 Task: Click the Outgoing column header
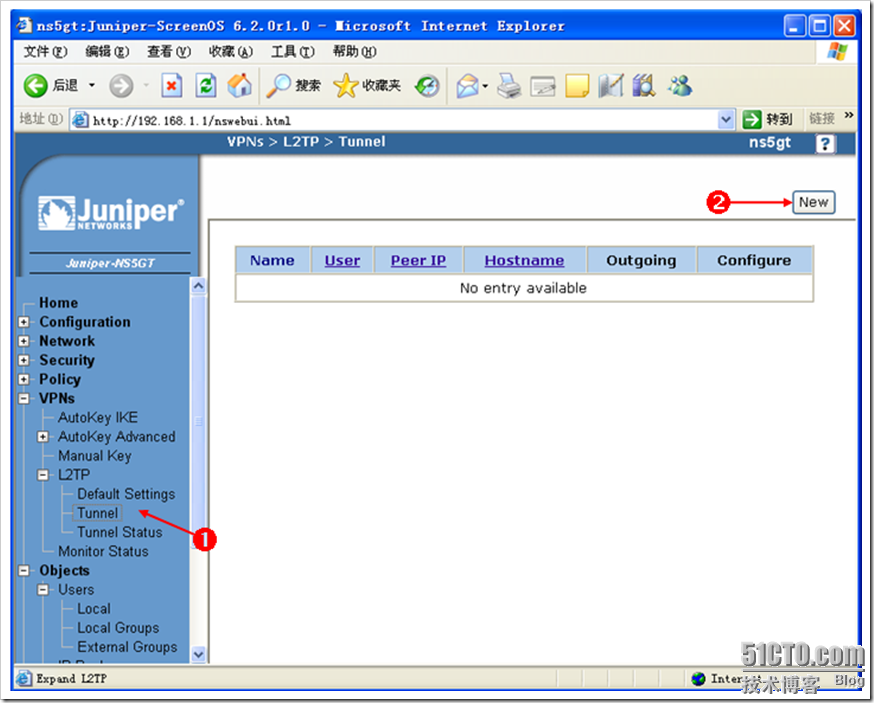click(641, 260)
